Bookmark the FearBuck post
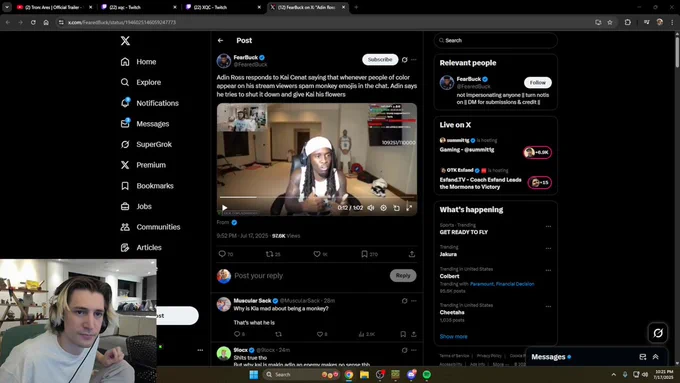 [365, 254]
